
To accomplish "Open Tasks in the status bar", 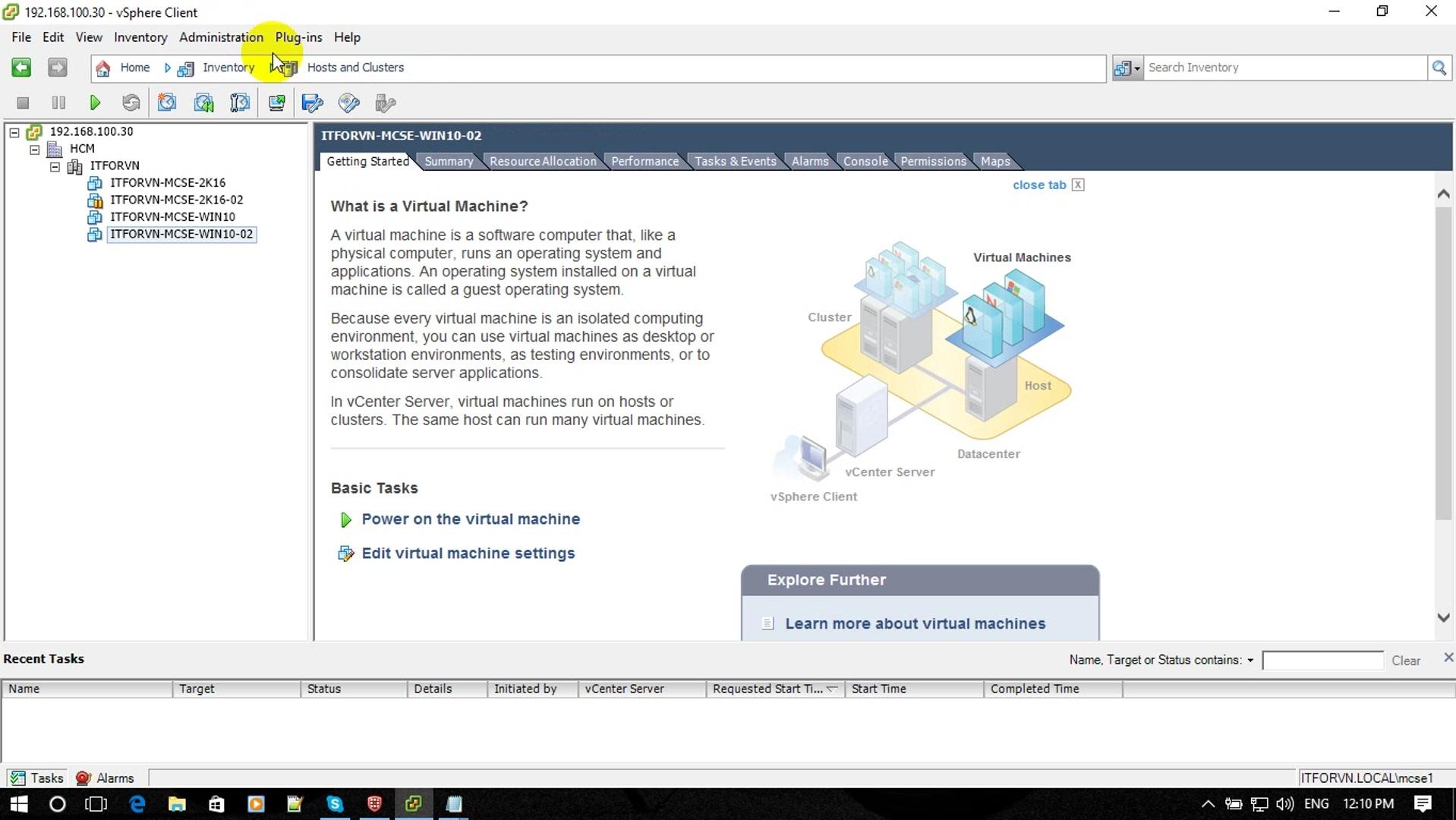I will coord(36,778).
